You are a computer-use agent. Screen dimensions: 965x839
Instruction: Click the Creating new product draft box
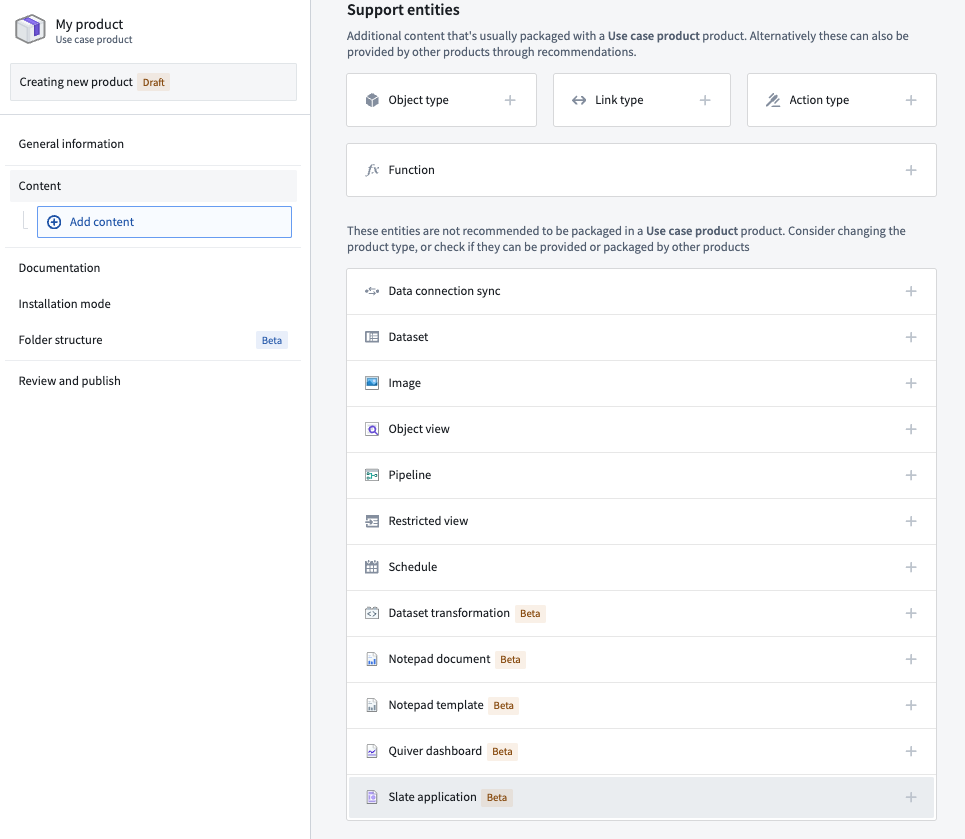coord(153,82)
